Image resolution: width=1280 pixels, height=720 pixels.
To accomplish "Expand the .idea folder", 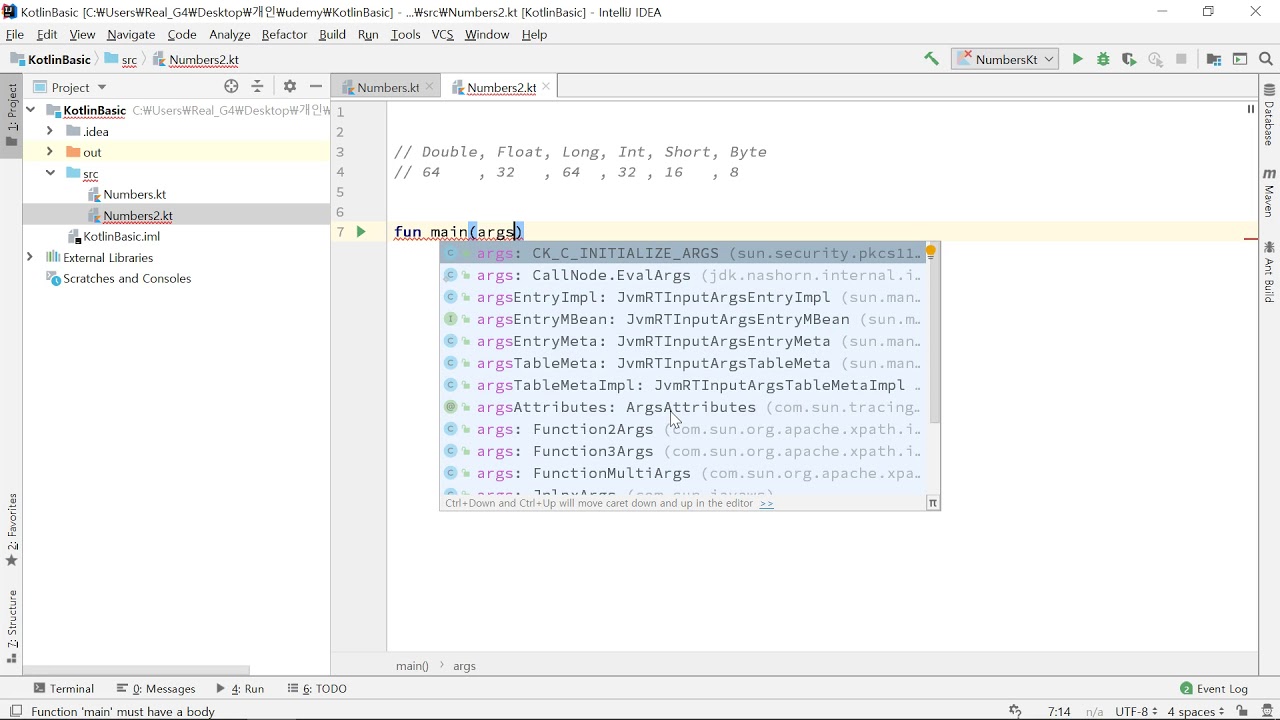I will (x=50, y=131).
